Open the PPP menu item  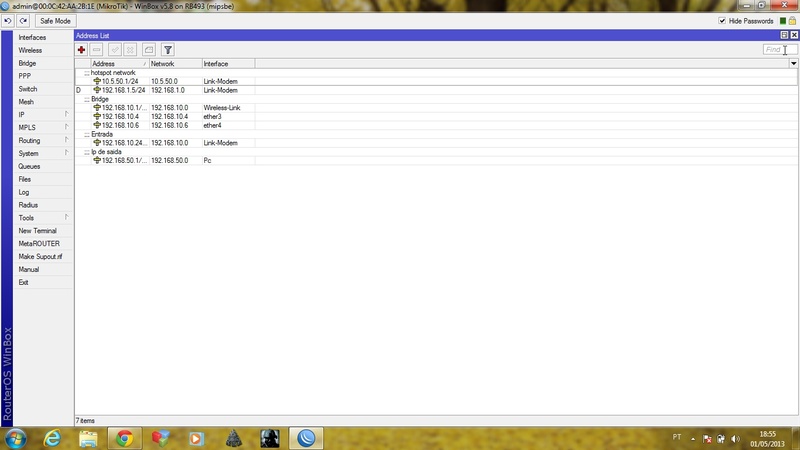[x=24, y=76]
